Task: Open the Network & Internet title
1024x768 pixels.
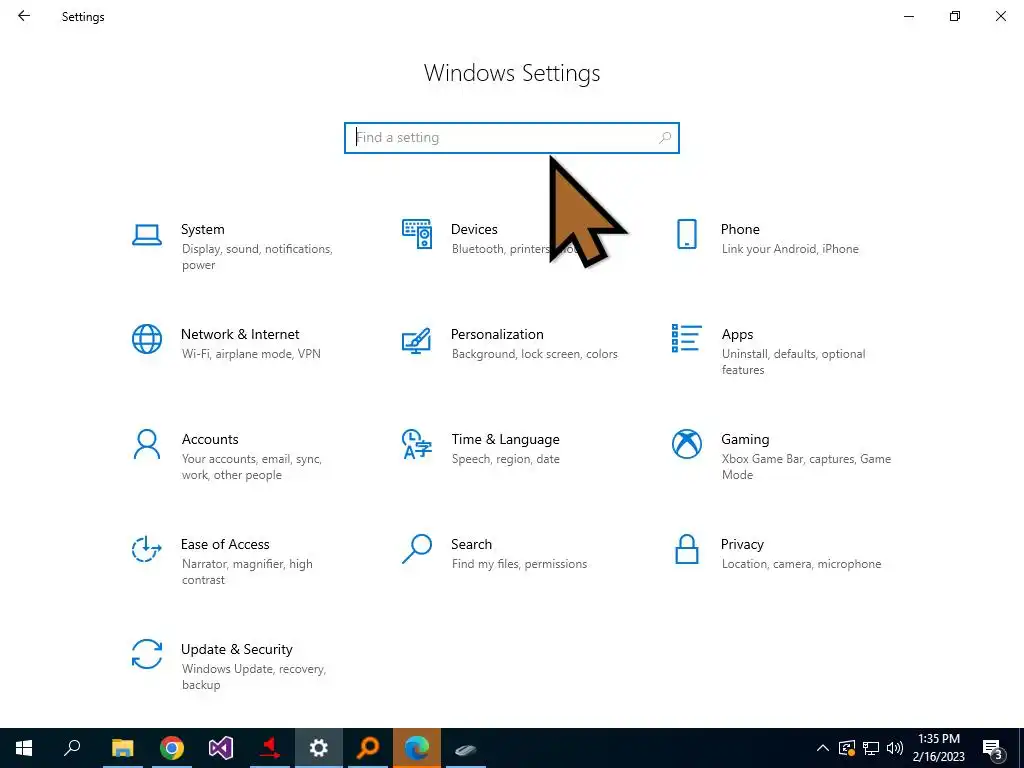Action: [240, 334]
